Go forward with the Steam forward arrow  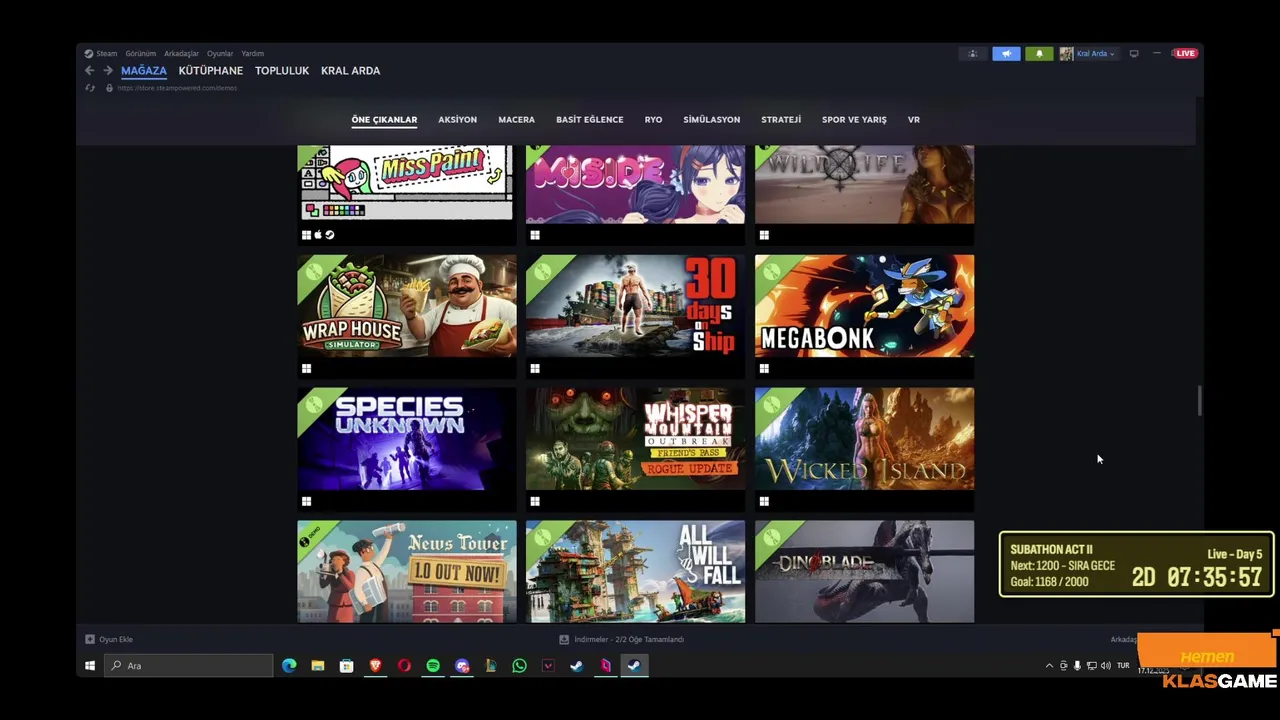108,71
